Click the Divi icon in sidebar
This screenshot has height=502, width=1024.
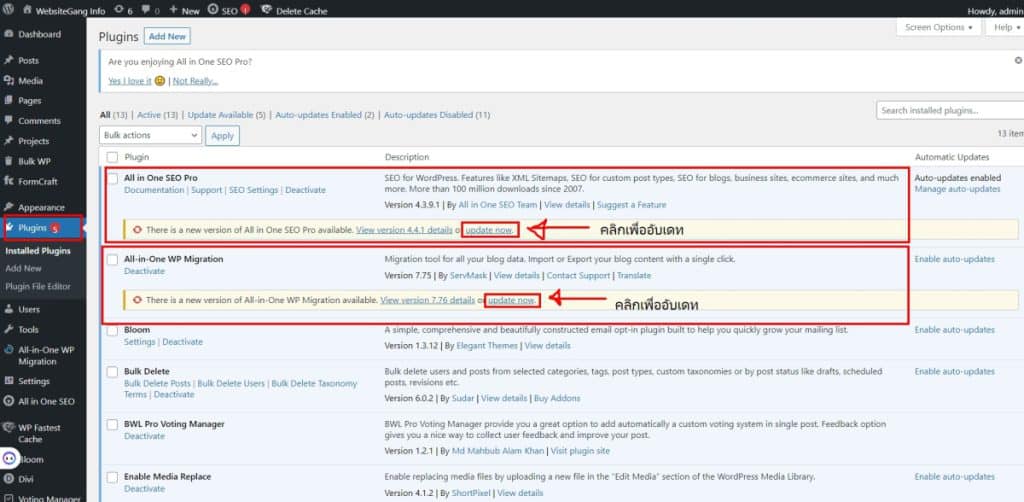point(8,479)
